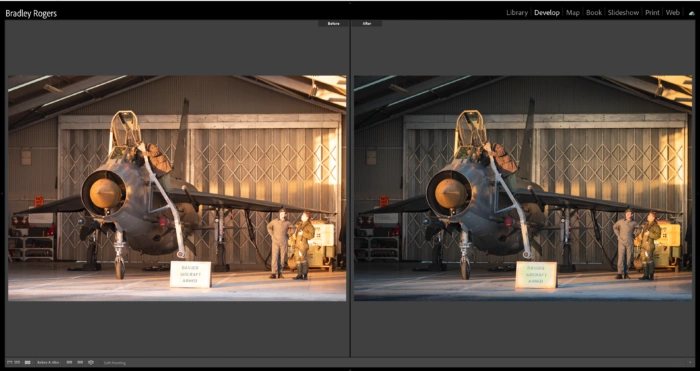
Task: Open the Slideshow module
Action: 623,13
